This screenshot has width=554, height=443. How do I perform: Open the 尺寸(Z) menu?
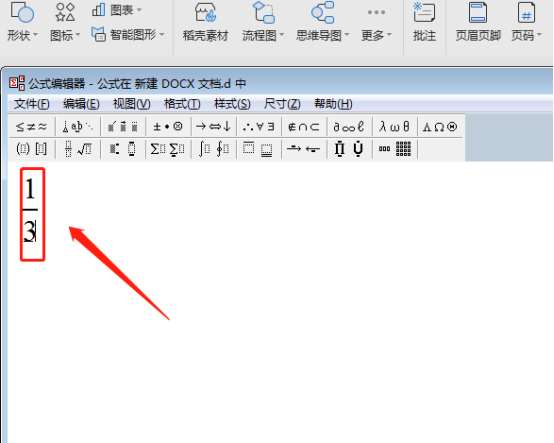point(282,104)
